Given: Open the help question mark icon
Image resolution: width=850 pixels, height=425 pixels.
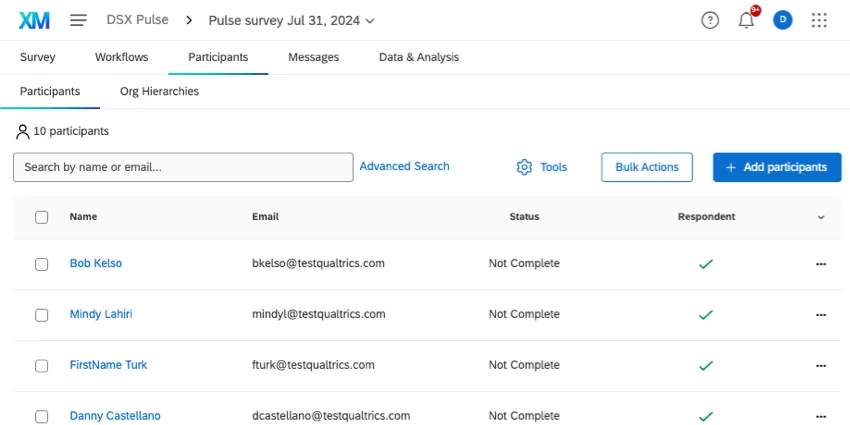Looking at the screenshot, I should [710, 20].
